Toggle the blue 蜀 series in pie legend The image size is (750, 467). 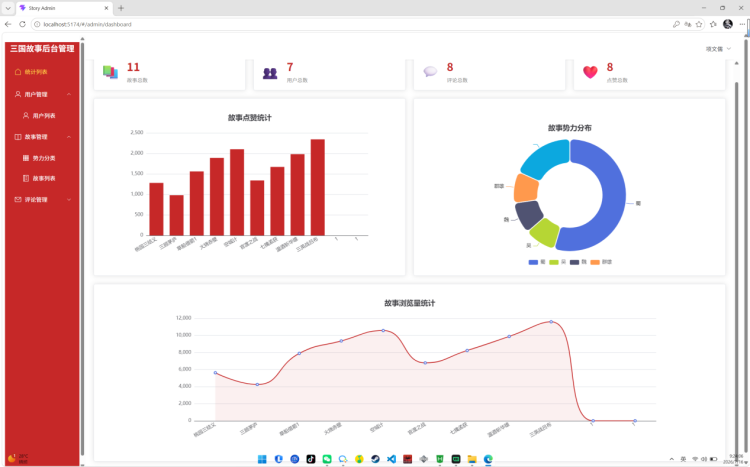(537, 262)
